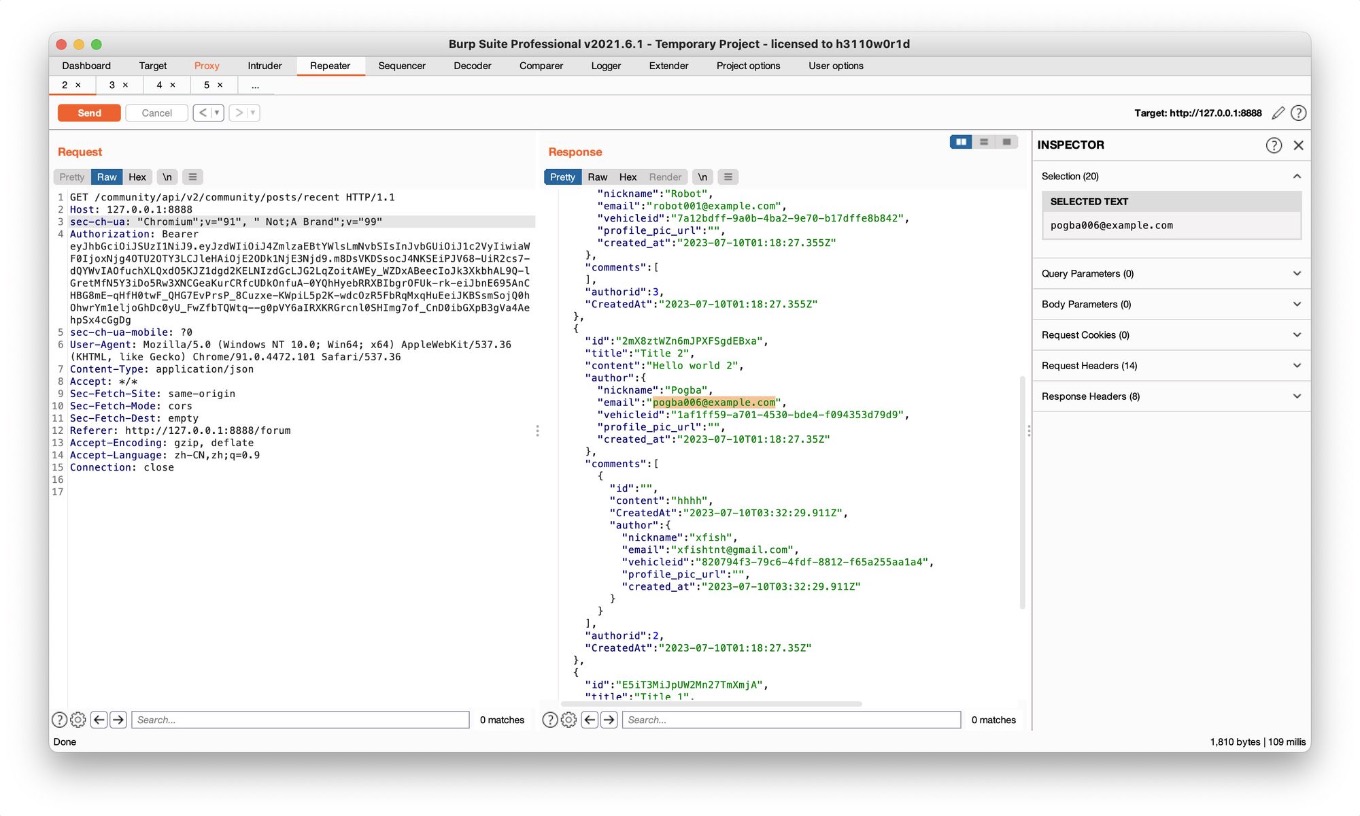
Task: Switch request view to Hex
Action: (x=137, y=177)
